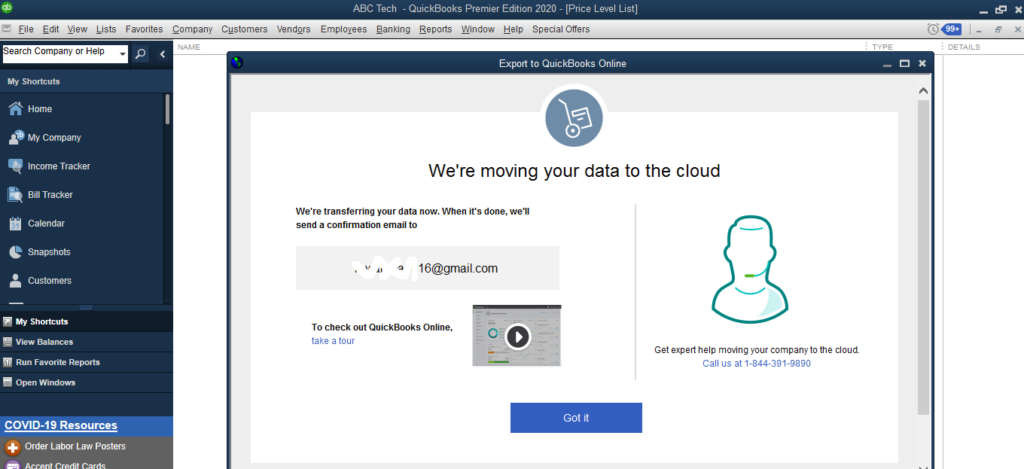1024x469 pixels.
Task: Open search box dropdown arrow
Action: pyautogui.click(x=123, y=55)
